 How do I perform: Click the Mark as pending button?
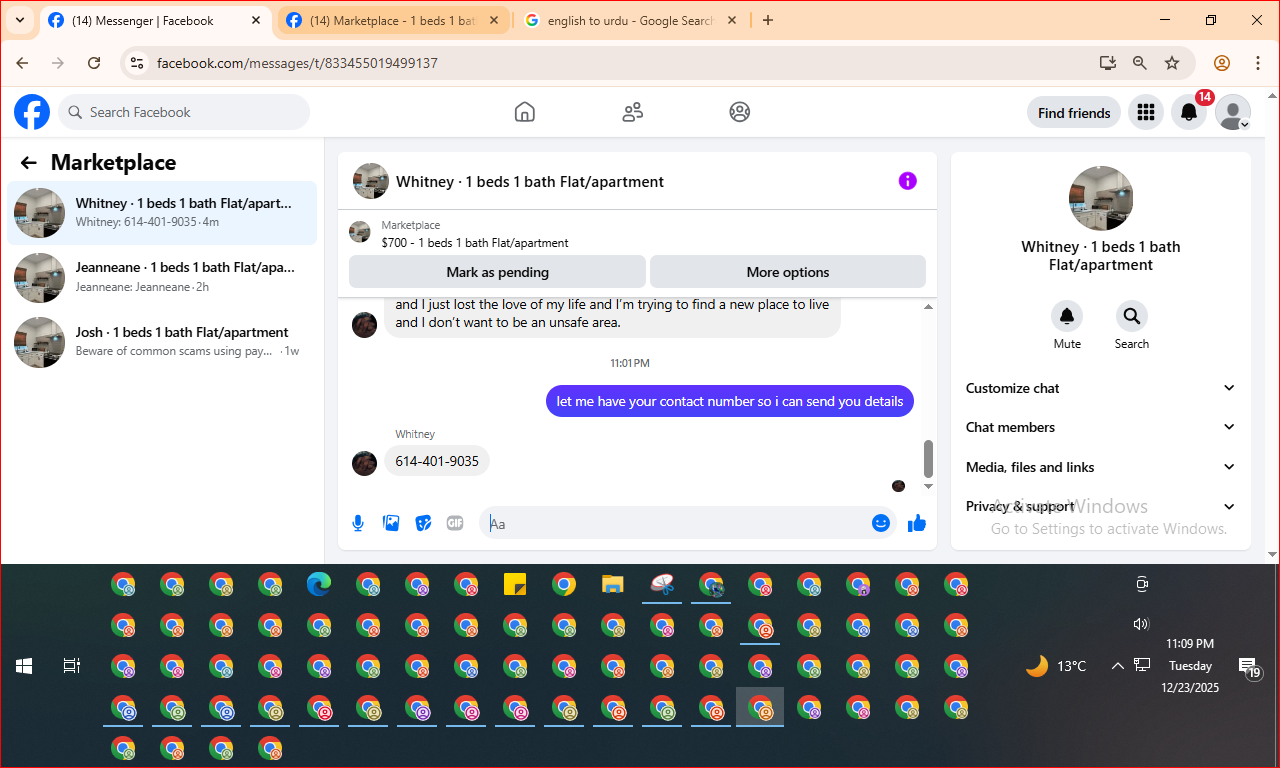497,272
